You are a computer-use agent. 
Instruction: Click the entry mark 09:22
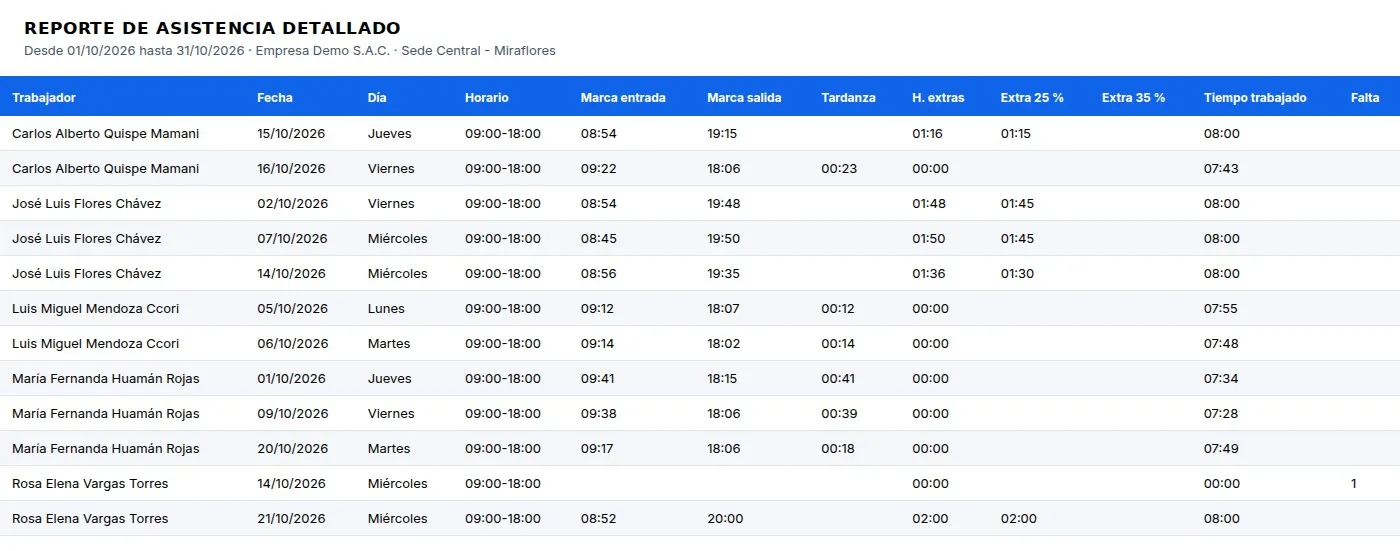pyautogui.click(x=598, y=169)
